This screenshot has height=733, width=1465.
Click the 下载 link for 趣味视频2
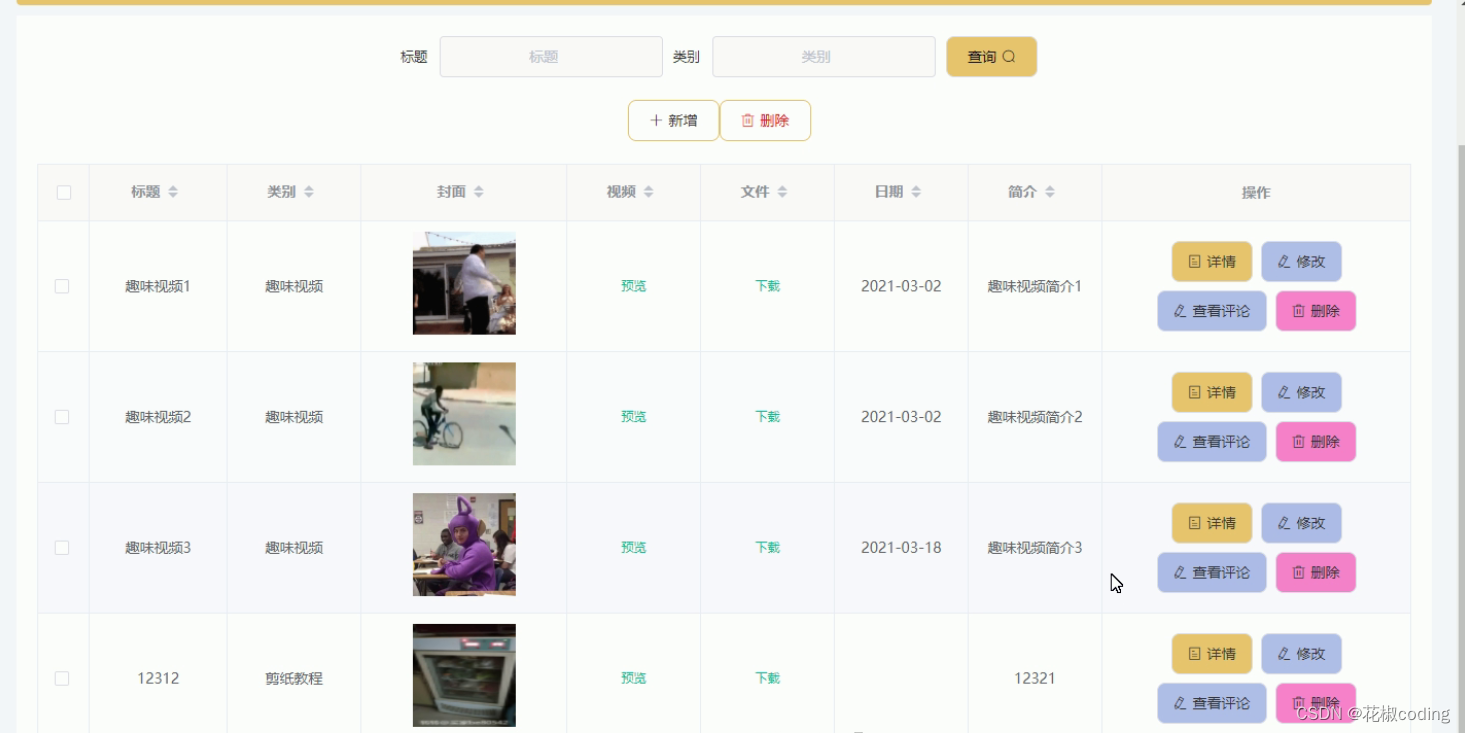(x=766, y=416)
